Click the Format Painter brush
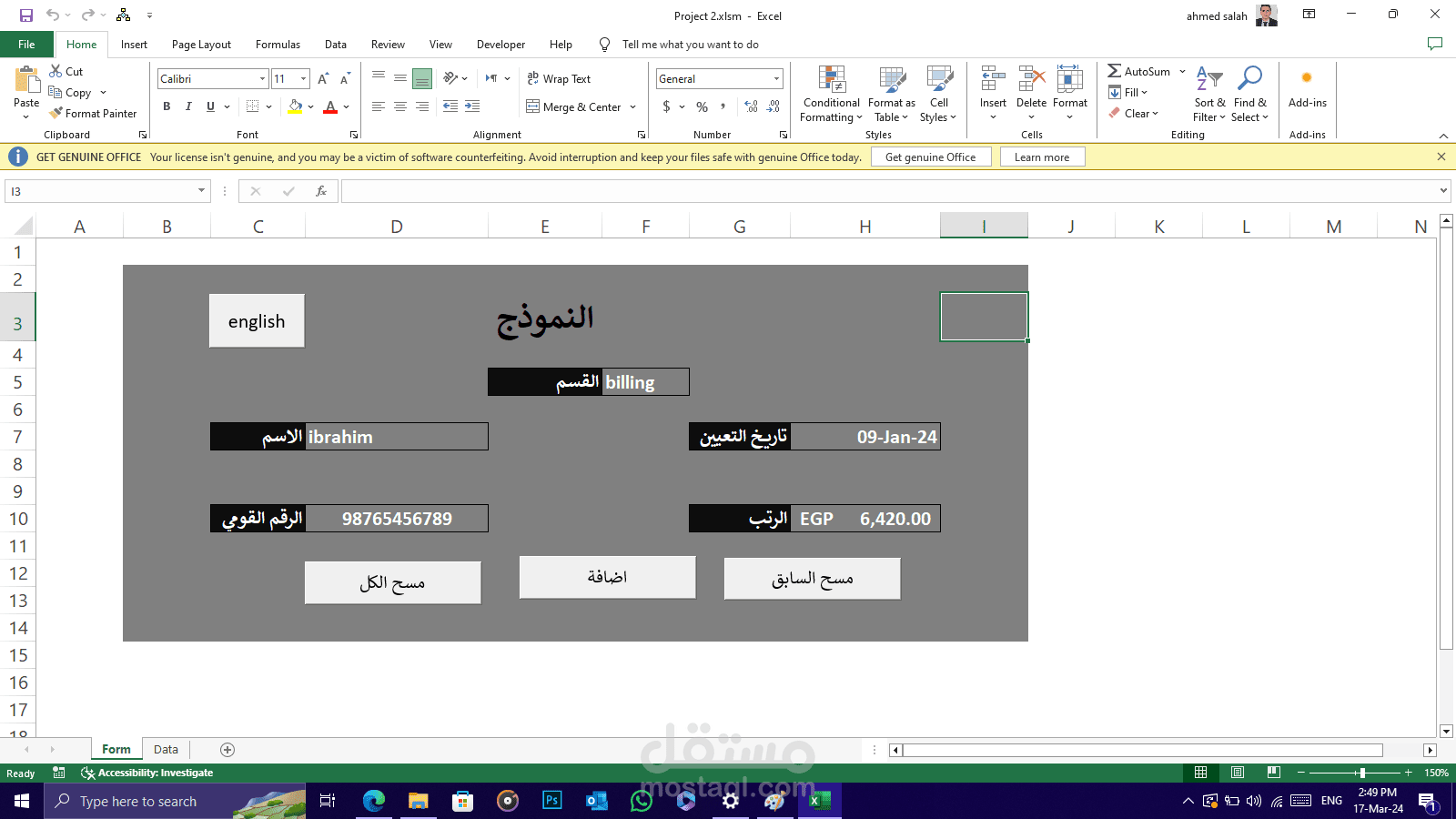Image resolution: width=1456 pixels, height=819 pixels. point(56,114)
